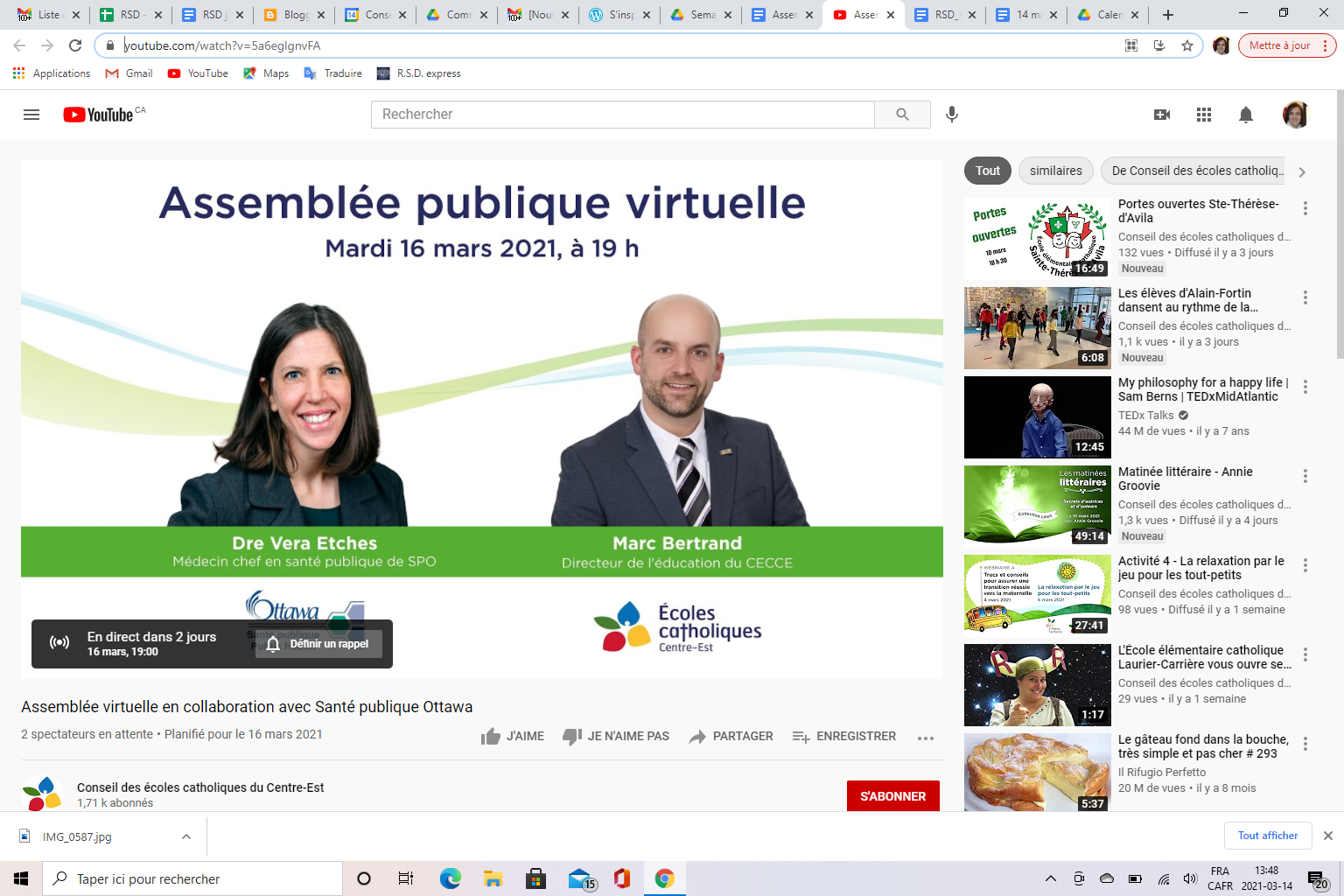The height and width of the screenshot is (896, 1344).
Task: Open Mail app from taskbar
Action: [580, 878]
